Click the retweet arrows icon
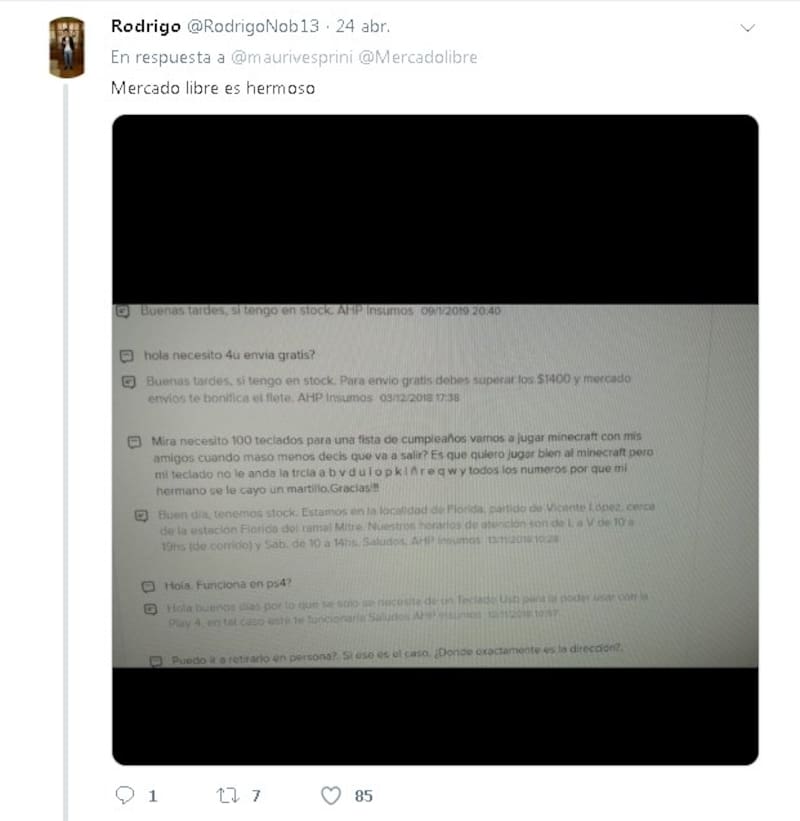This screenshot has height=821, width=800. (x=228, y=795)
